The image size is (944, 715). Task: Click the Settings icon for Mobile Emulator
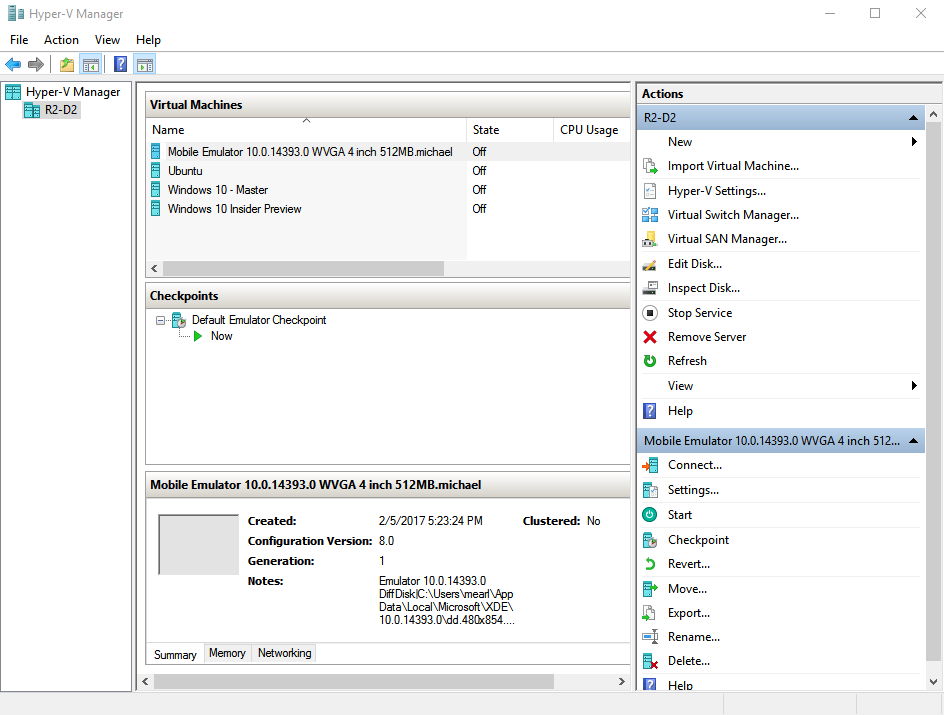pyautogui.click(x=650, y=490)
